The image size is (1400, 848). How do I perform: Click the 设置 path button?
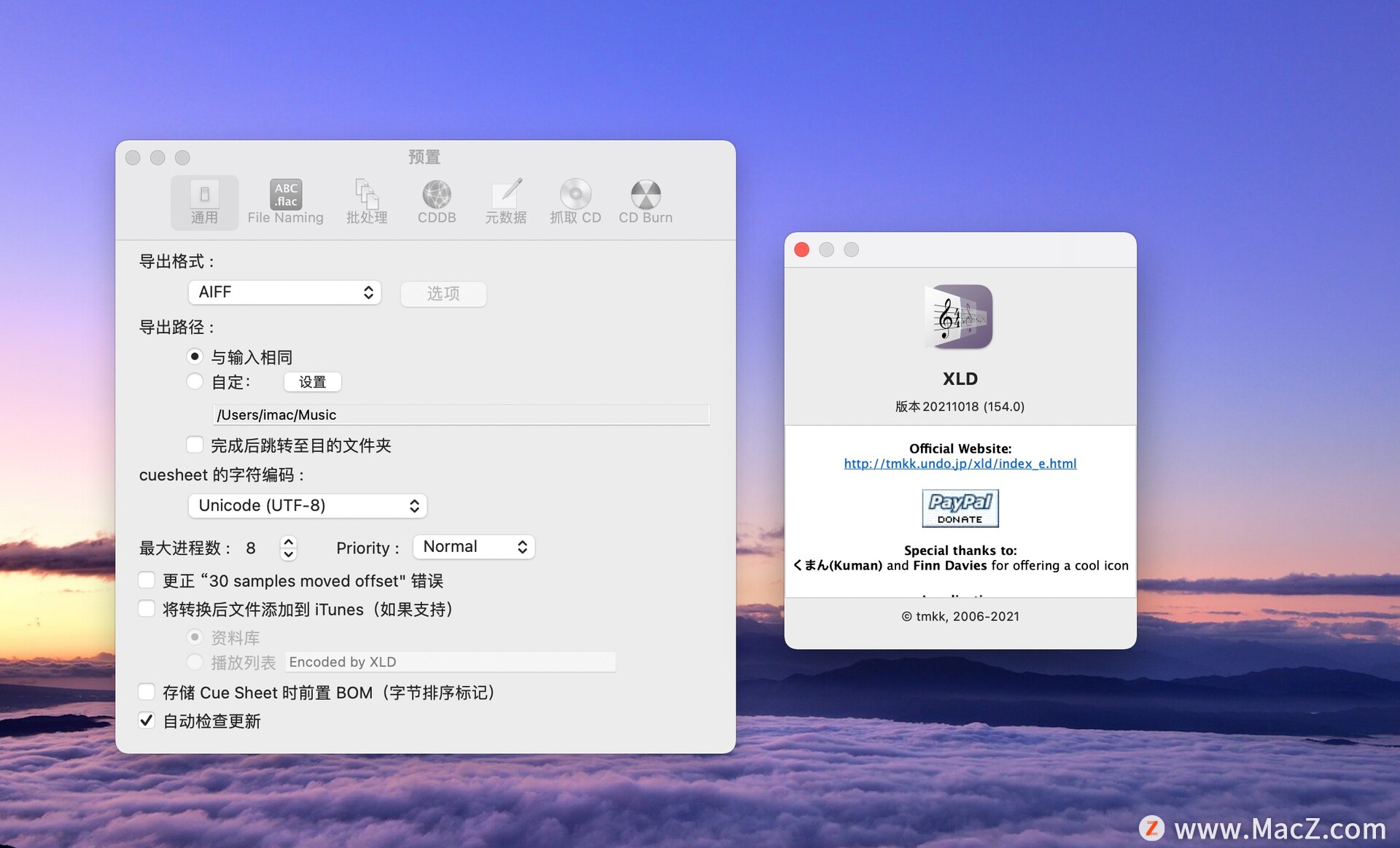click(x=312, y=382)
